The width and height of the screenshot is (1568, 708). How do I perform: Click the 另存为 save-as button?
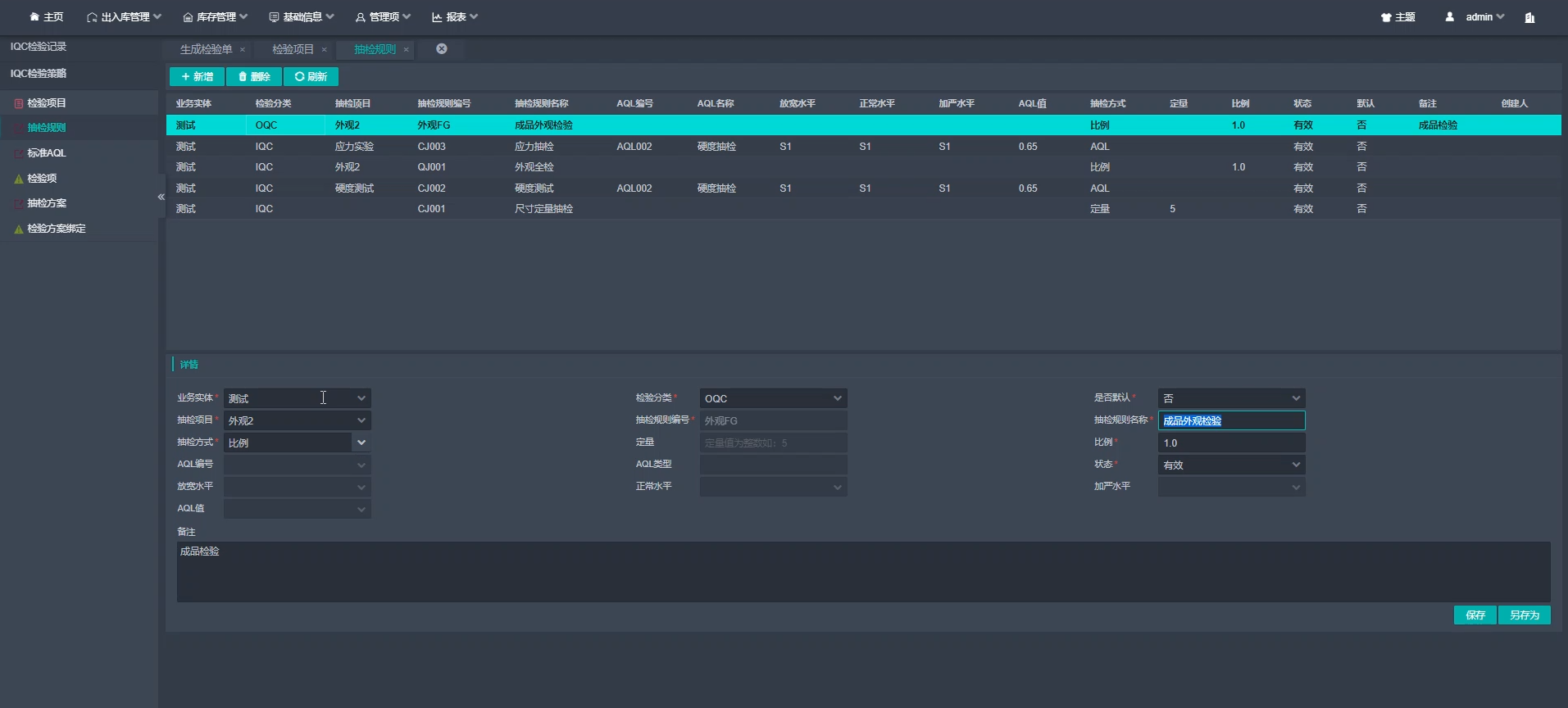coord(1525,615)
